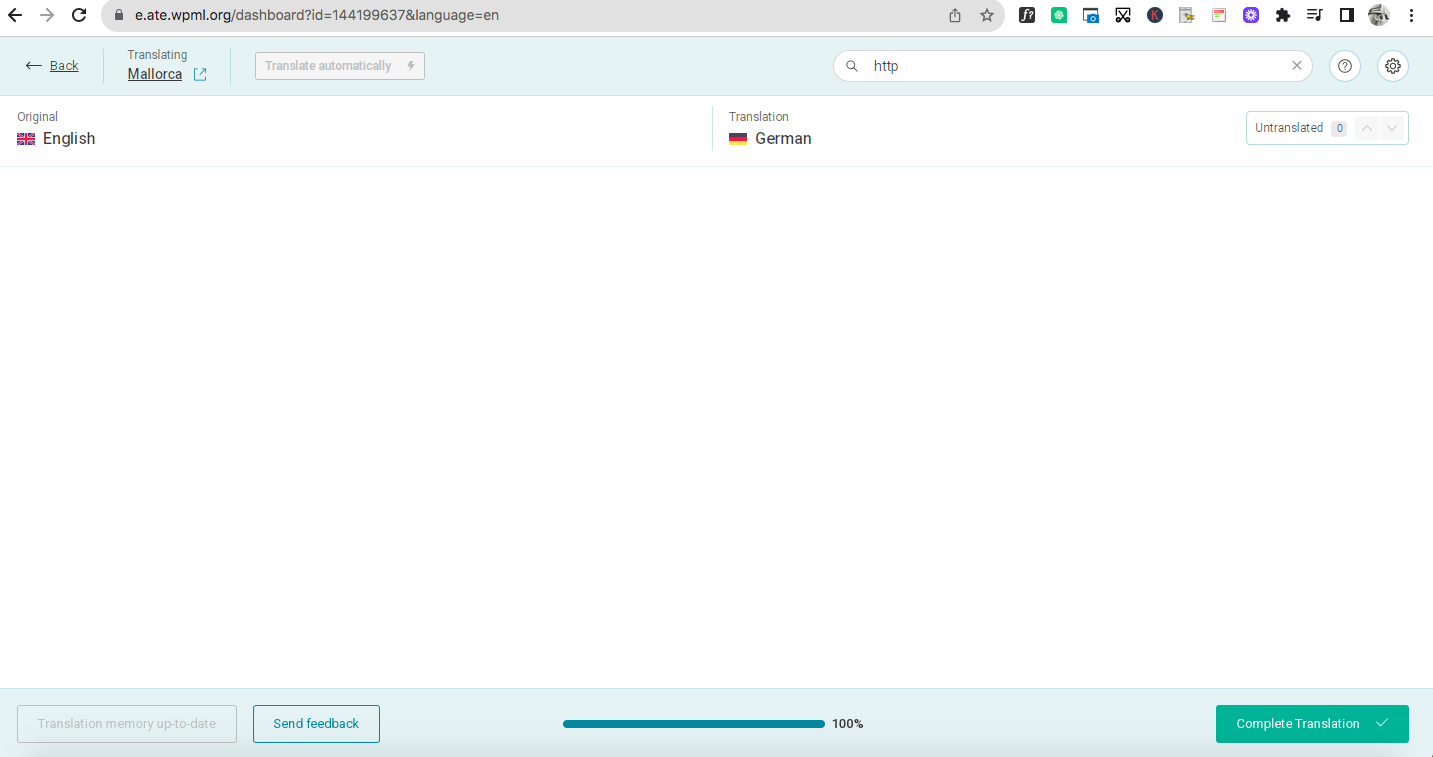Click Send feedback button
1433x757 pixels.
click(316, 724)
